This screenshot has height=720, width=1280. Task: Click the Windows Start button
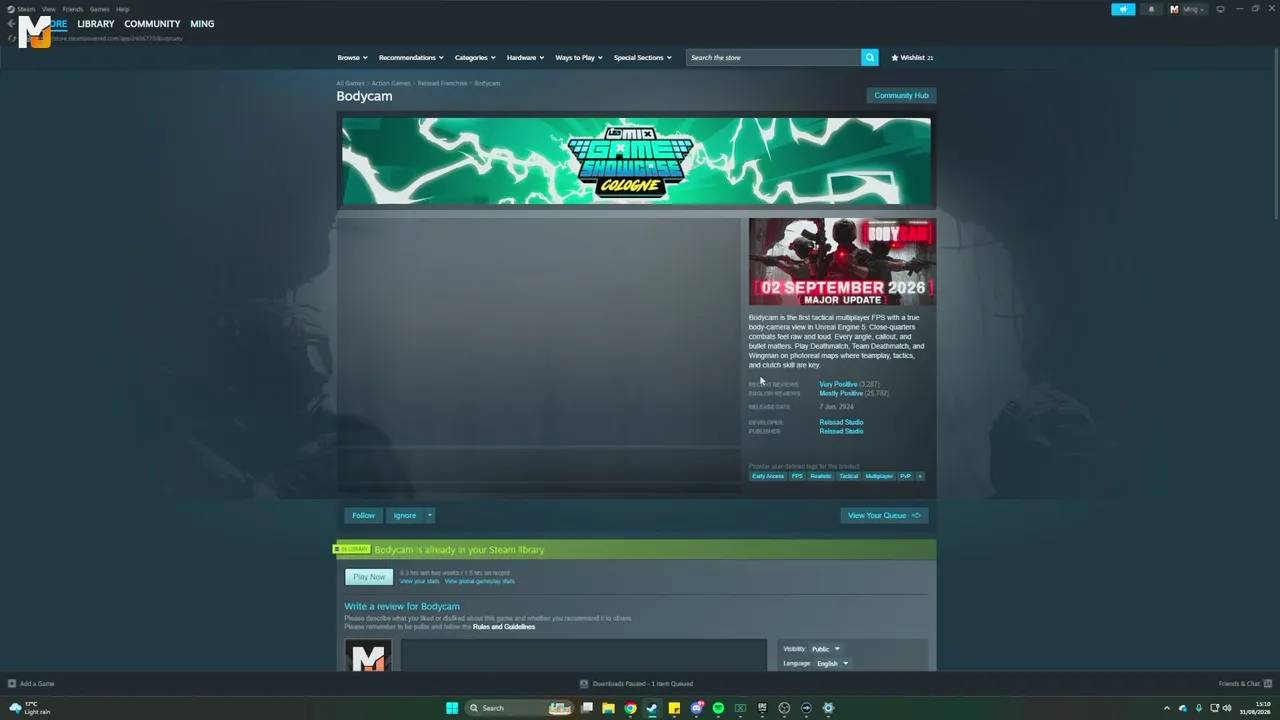(x=452, y=708)
